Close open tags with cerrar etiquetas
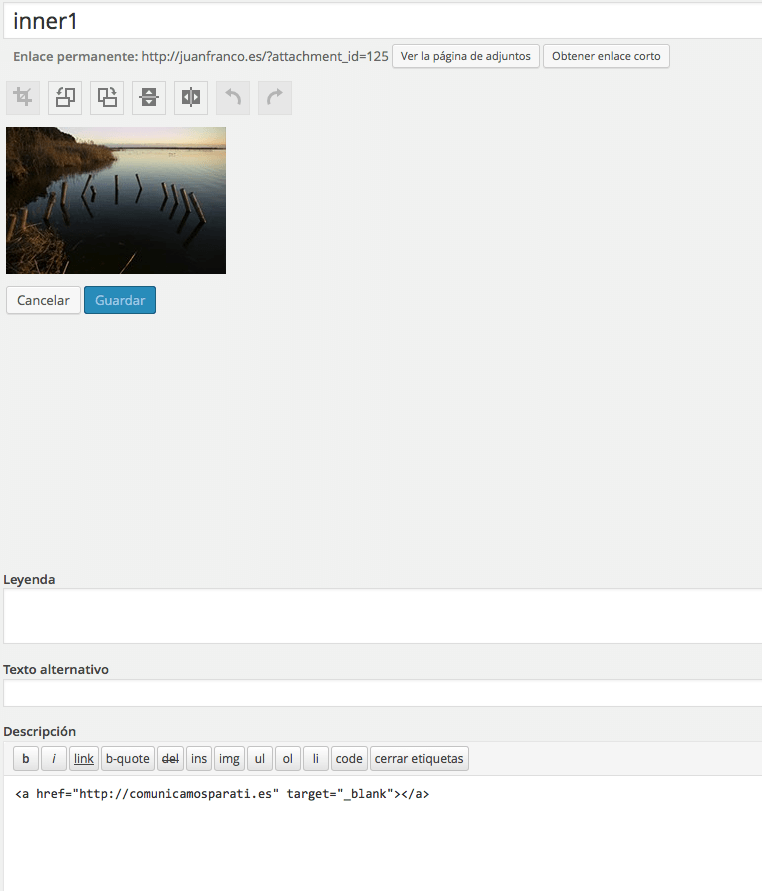The image size is (762, 891). pos(419,759)
